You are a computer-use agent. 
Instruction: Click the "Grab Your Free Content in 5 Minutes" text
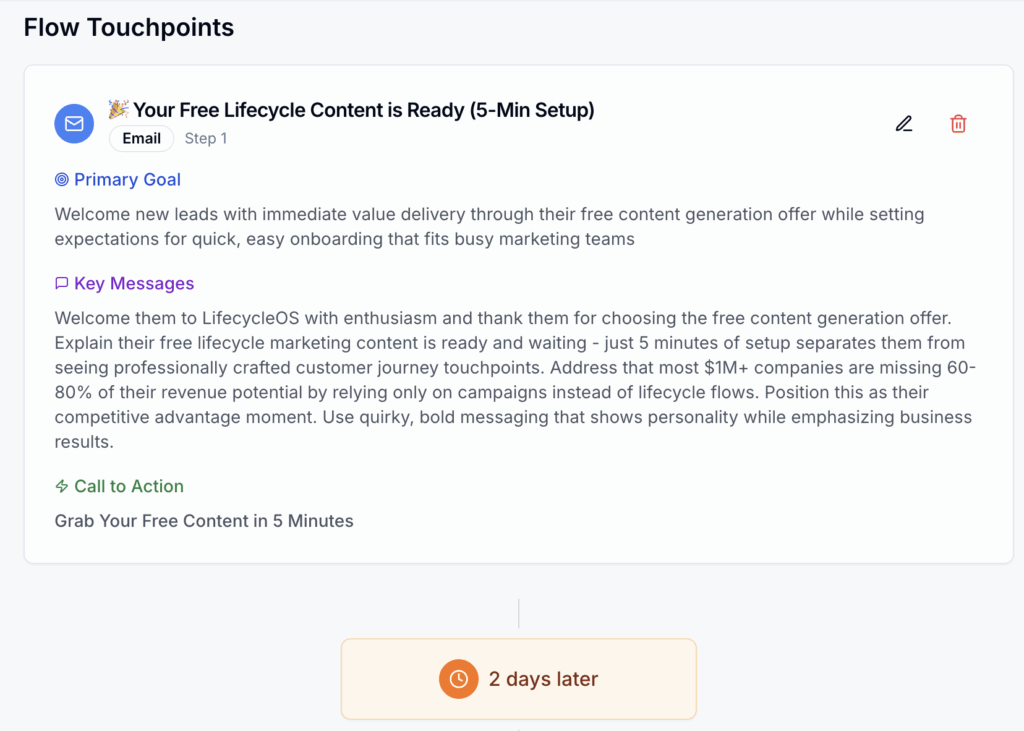pos(204,521)
